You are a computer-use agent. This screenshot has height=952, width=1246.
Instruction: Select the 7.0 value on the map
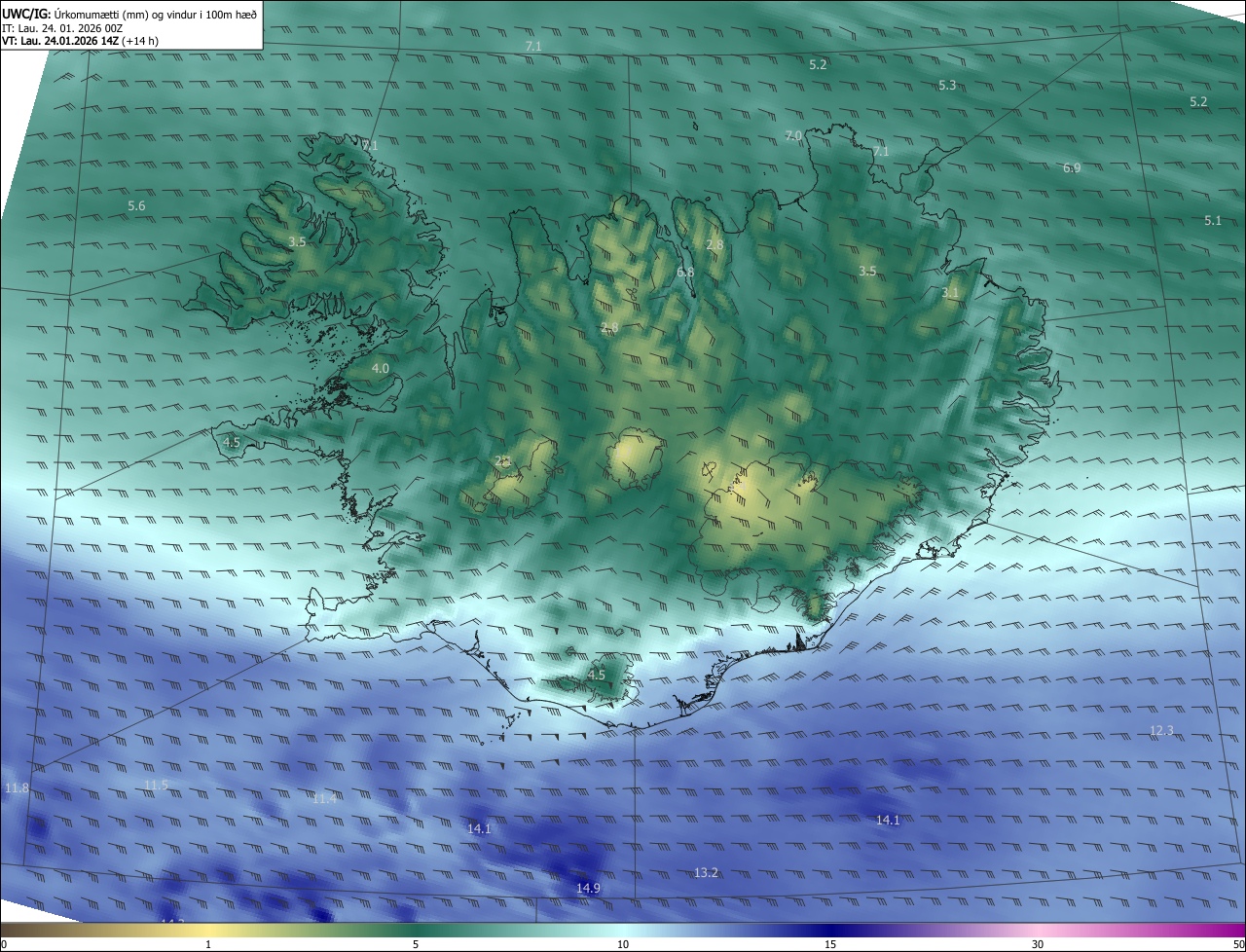coord(793,136)
